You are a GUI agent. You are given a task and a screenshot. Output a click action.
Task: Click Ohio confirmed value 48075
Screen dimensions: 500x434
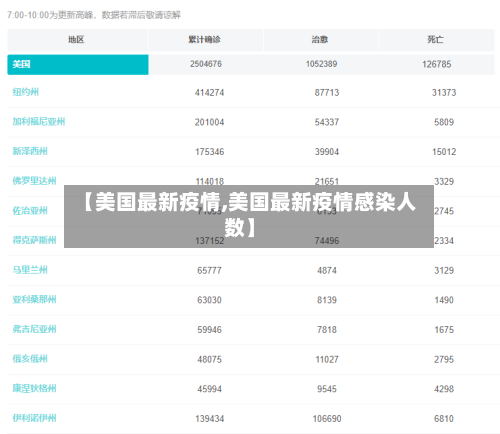click(210, 360)
